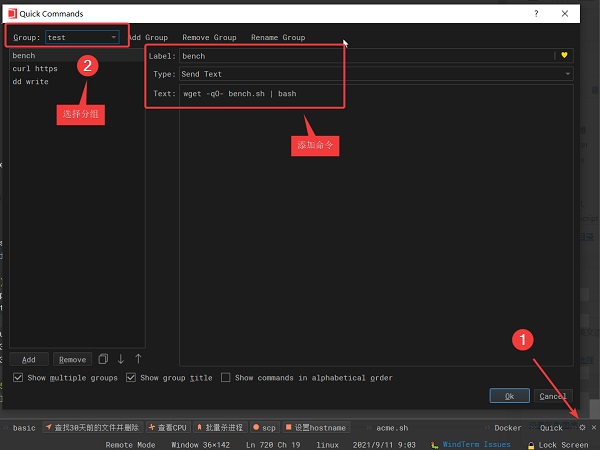Open the Group dropdown showing test

point(82,37)
